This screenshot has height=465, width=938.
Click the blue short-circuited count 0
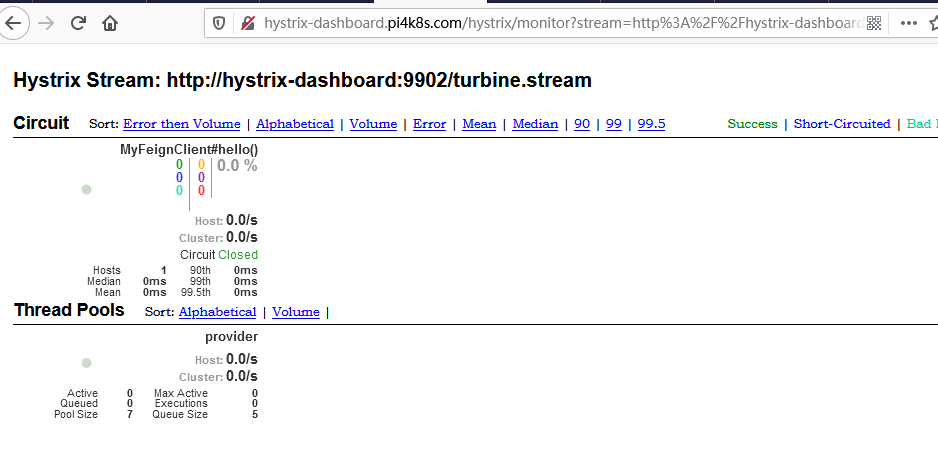179,178
